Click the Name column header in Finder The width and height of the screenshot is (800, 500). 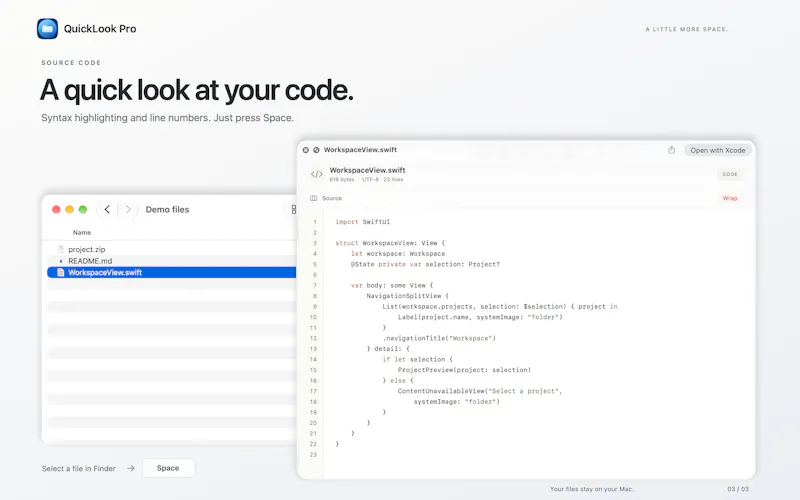[x=82, y=232]
